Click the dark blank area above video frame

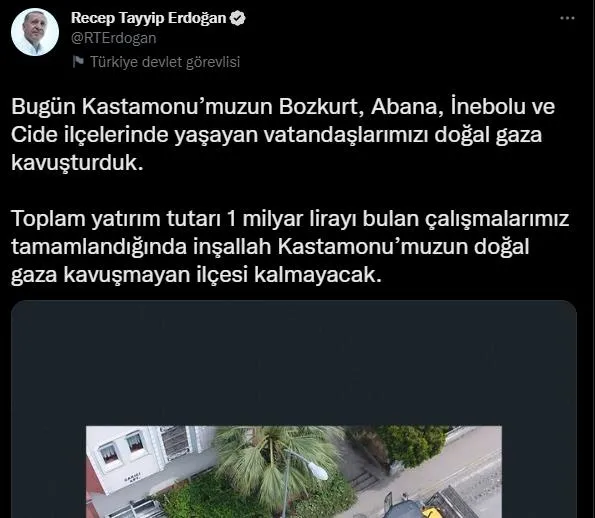click(294, 362)
